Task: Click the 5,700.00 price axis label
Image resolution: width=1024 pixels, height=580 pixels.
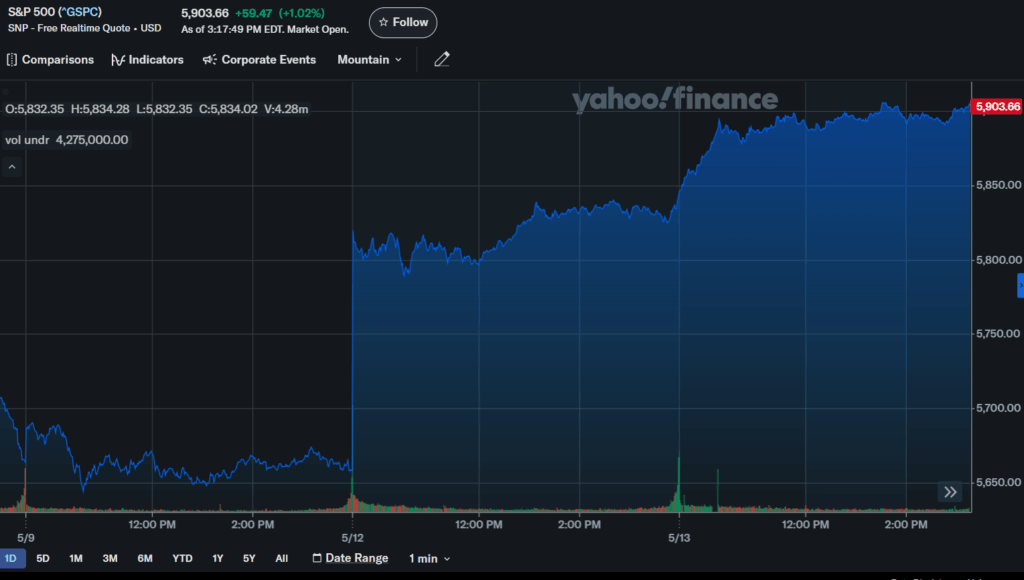Action: [998, 408]
